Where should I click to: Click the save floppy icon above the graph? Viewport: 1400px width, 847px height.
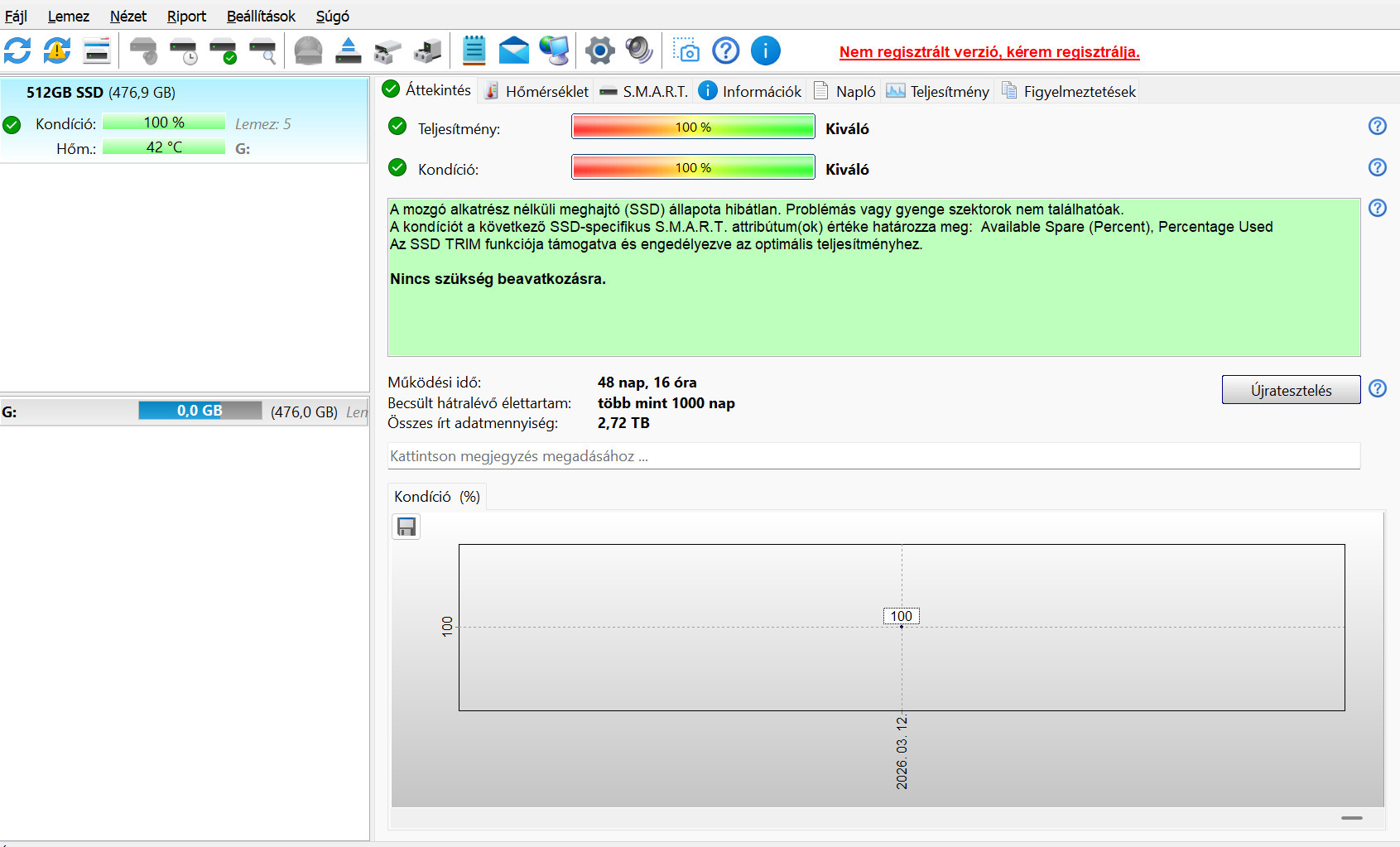(x=407, y=527)
